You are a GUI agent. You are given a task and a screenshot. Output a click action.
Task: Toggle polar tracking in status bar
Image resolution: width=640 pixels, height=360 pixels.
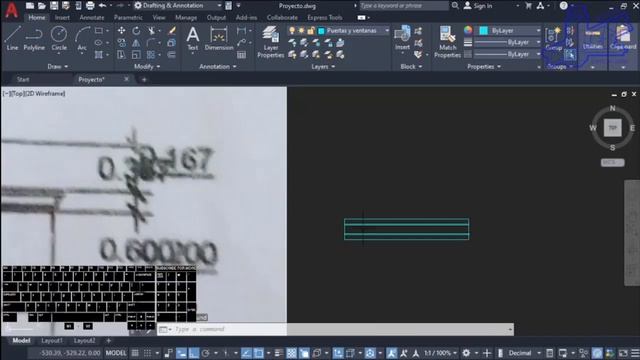pyautogui.click(x=206, y=353)
